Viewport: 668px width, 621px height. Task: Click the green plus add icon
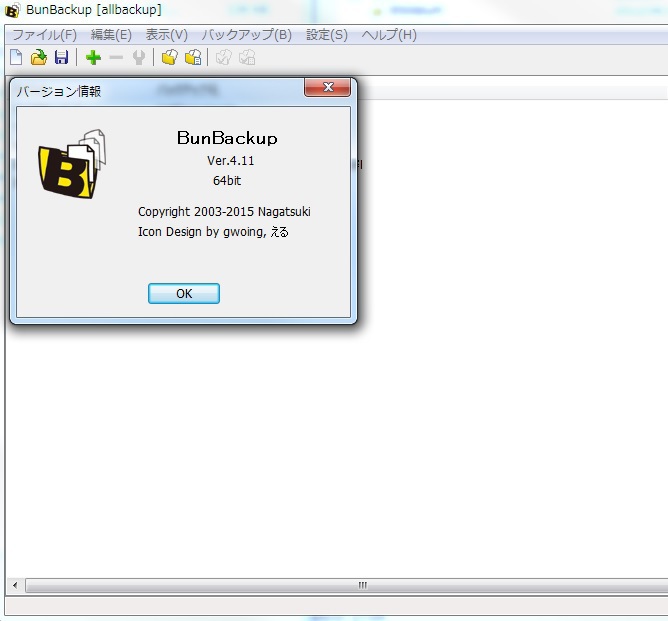93,57
